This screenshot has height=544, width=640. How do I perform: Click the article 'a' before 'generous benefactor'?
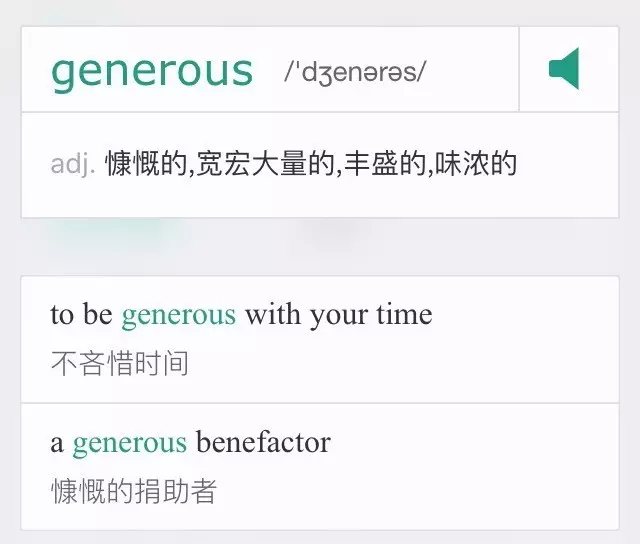click(x=57, y=444)
